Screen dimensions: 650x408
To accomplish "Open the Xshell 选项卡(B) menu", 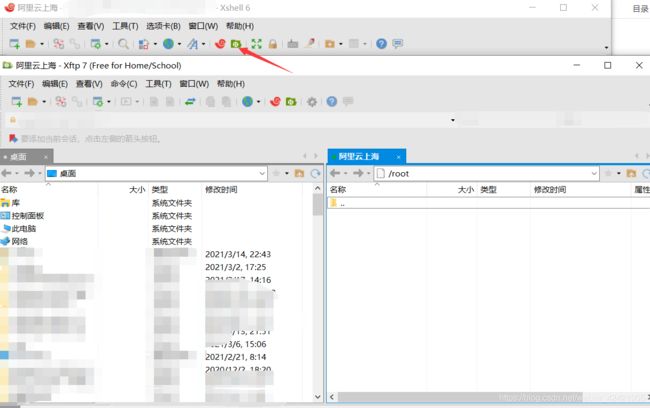I will click(163, 26).
